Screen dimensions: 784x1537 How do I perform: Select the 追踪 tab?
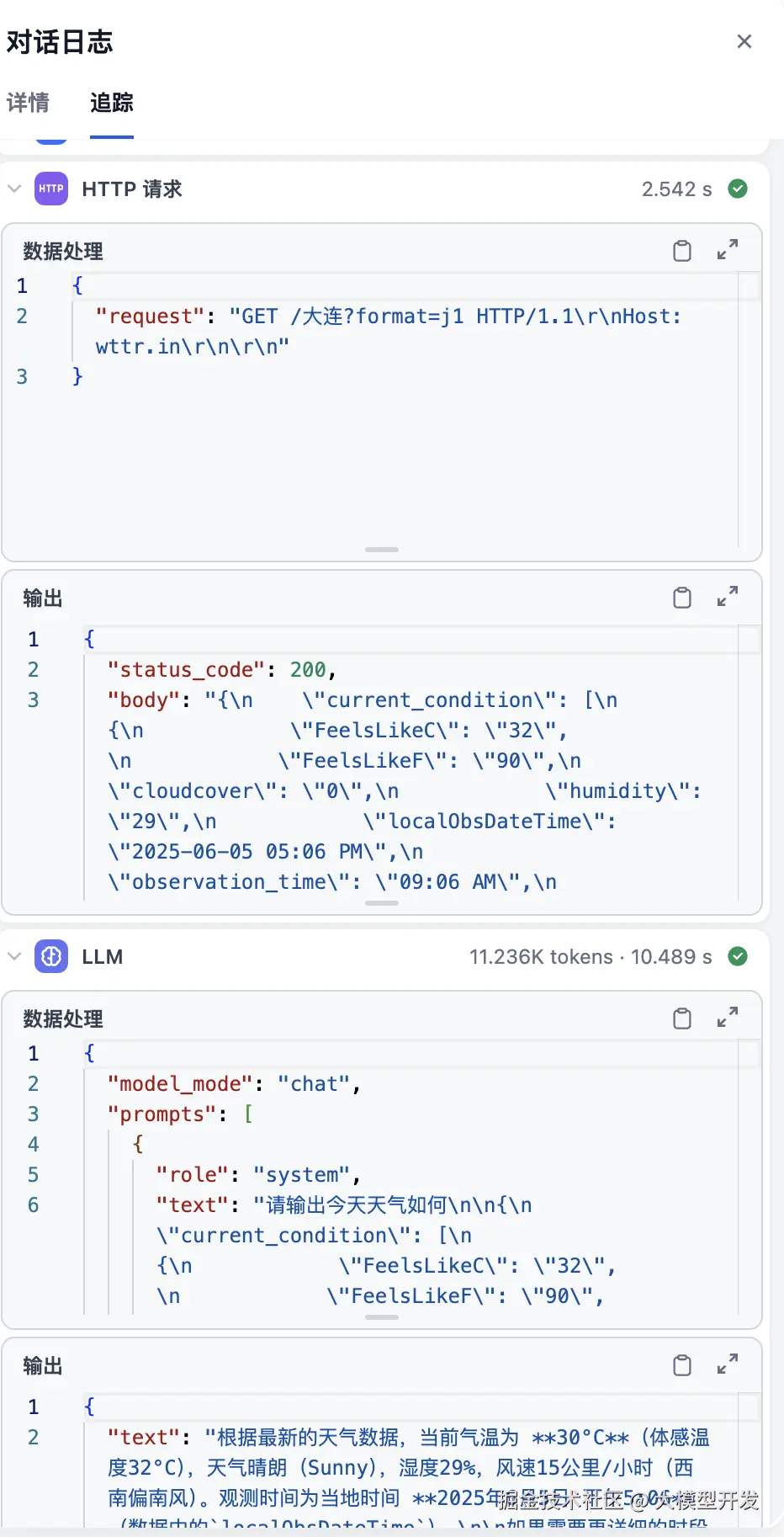(x=112, y=103)
